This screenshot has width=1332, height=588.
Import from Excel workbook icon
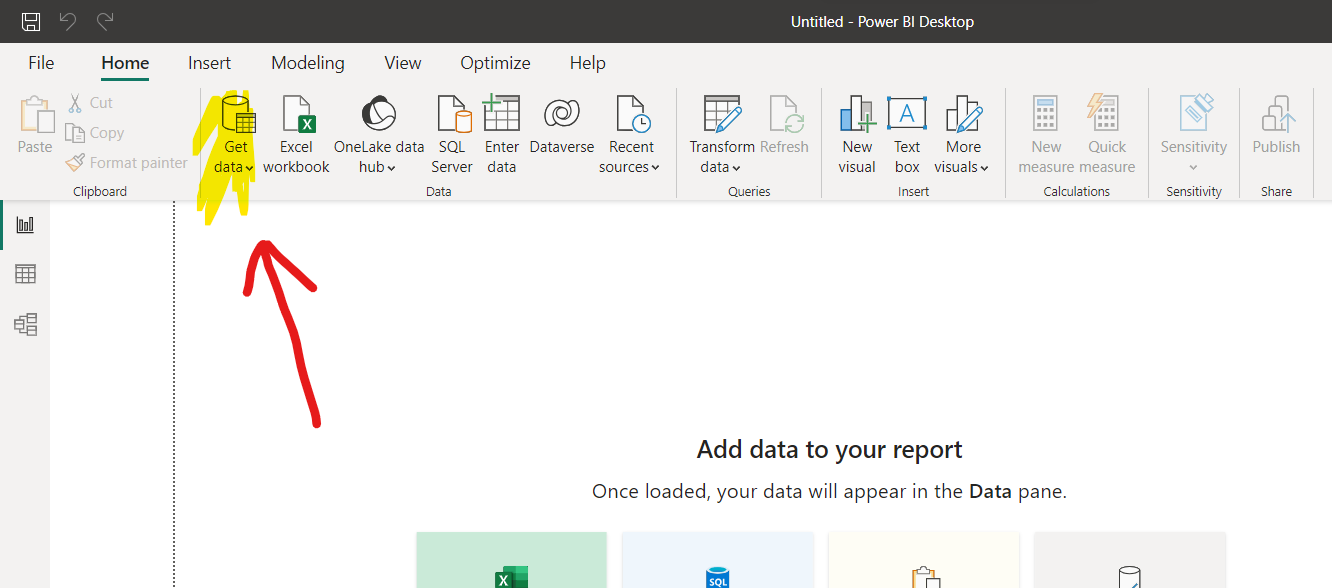(298, 114)
